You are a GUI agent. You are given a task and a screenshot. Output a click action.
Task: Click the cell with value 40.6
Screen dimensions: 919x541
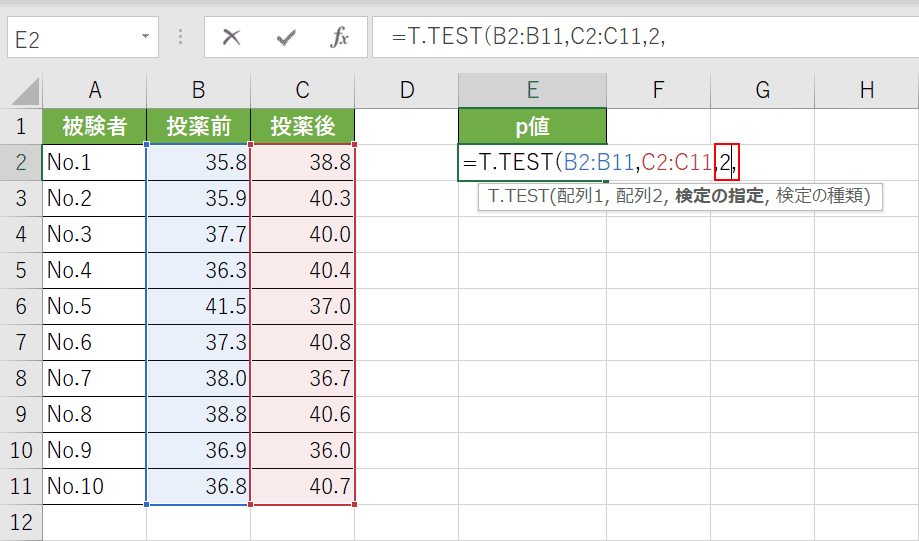(302, 414)
